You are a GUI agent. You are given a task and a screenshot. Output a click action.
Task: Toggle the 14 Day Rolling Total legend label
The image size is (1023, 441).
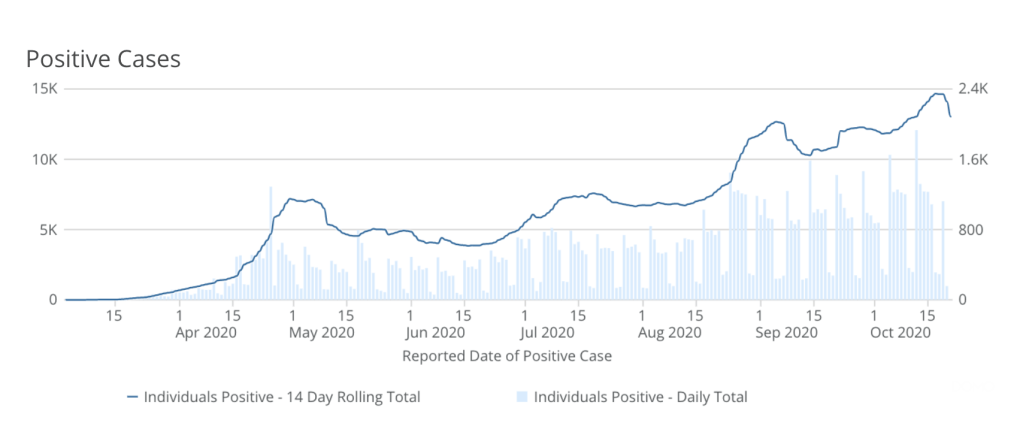click(282, 397)
